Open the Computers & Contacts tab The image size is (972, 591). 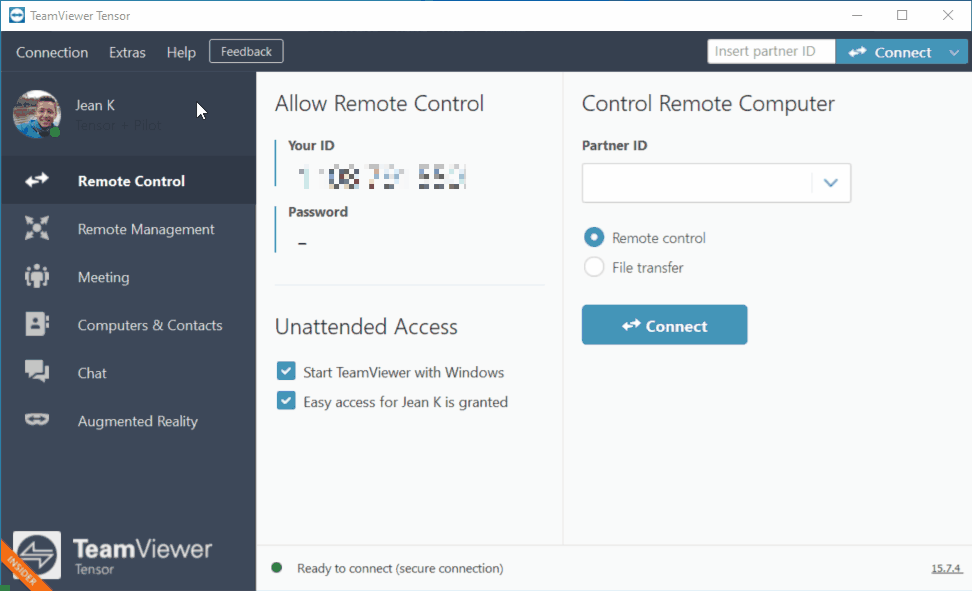click(128, 325)
